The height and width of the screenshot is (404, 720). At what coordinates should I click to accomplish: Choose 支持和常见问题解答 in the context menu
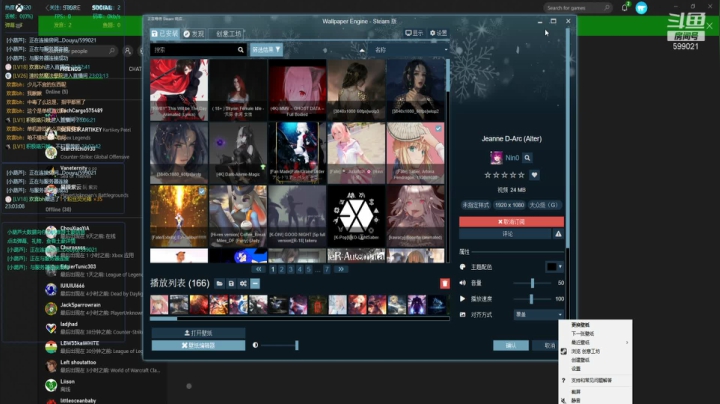[591, 380]
